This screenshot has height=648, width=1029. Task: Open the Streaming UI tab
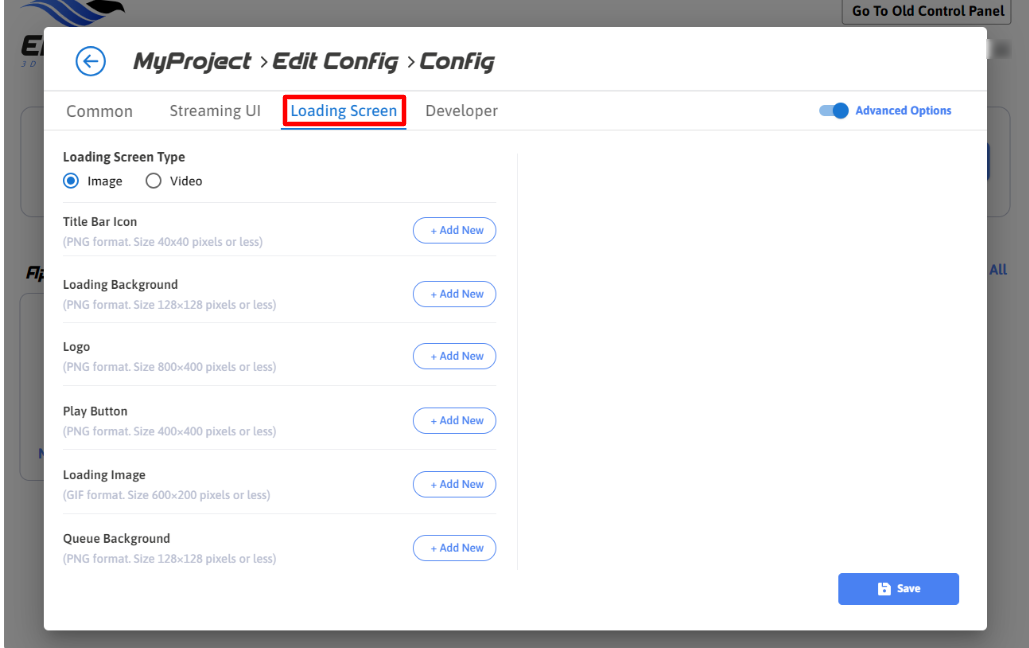(x=215, y=111)
